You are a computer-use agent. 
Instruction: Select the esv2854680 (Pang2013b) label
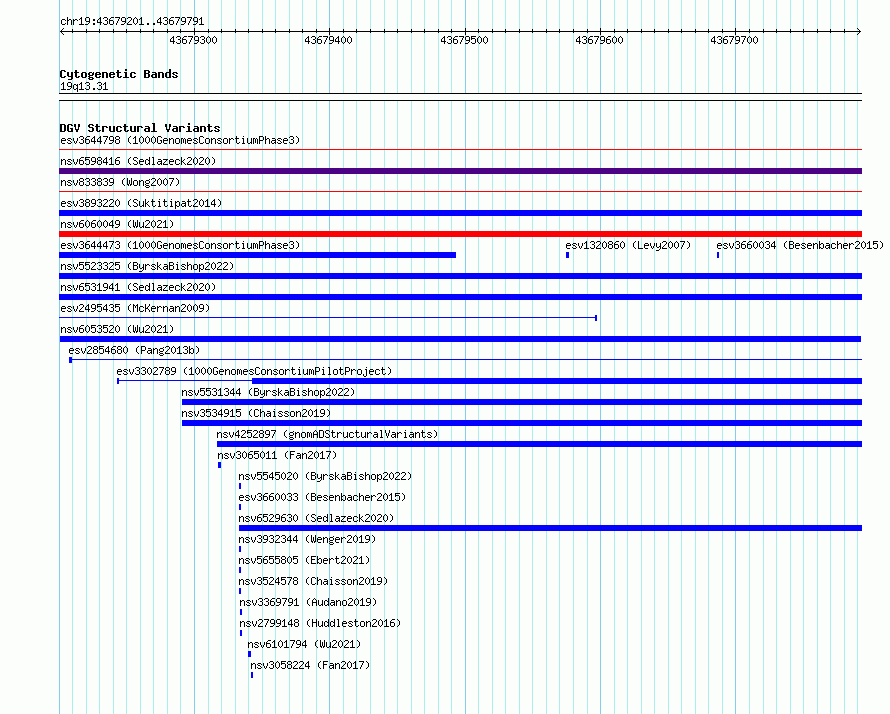tap(134, 350)
